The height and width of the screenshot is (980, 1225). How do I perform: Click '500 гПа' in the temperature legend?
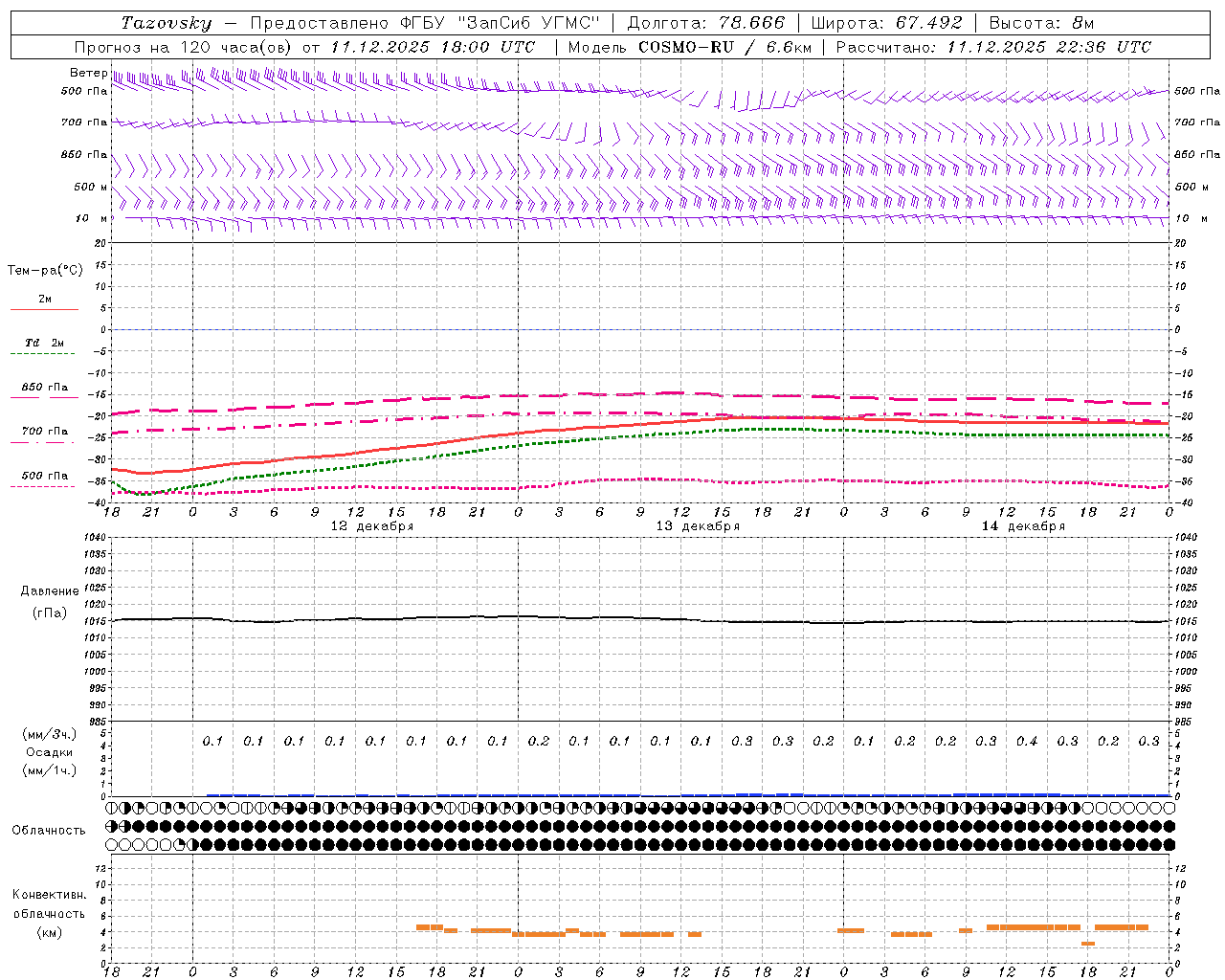click(45, 476)
